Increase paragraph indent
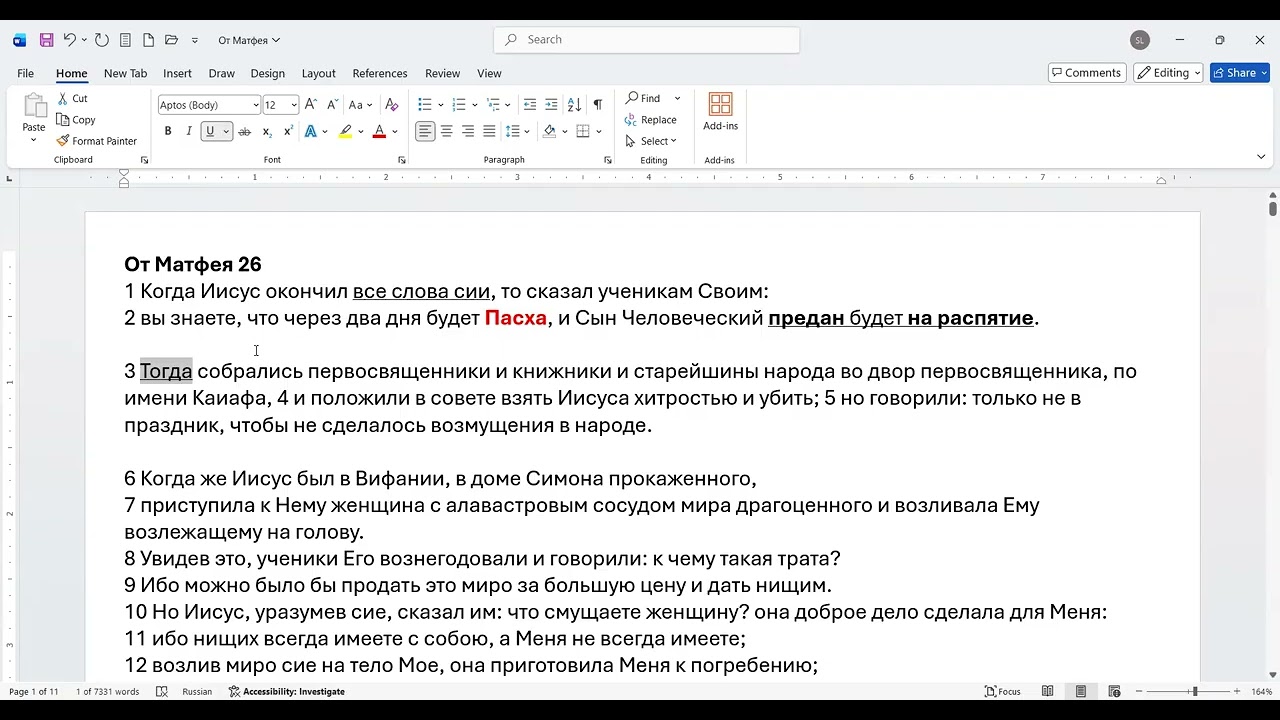 coord(552,104)
